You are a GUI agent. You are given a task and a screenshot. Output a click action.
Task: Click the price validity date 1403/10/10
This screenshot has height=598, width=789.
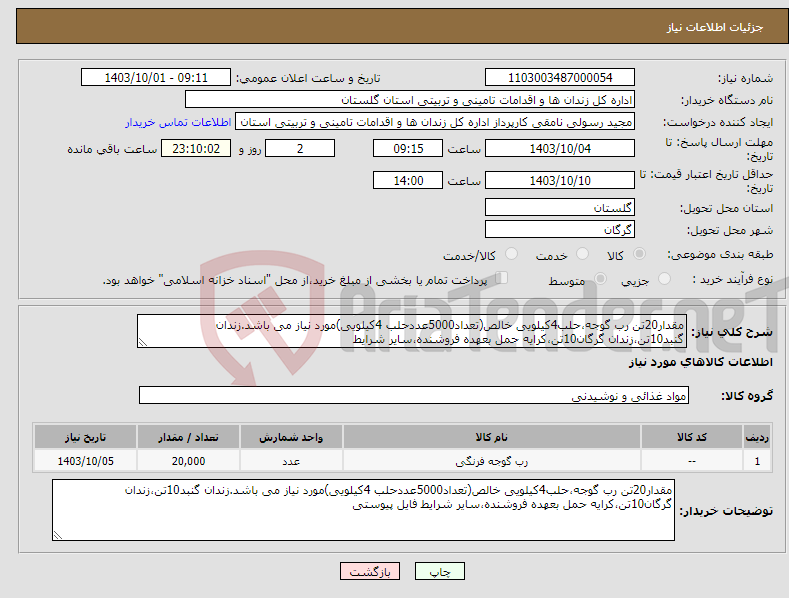[560, 180]
